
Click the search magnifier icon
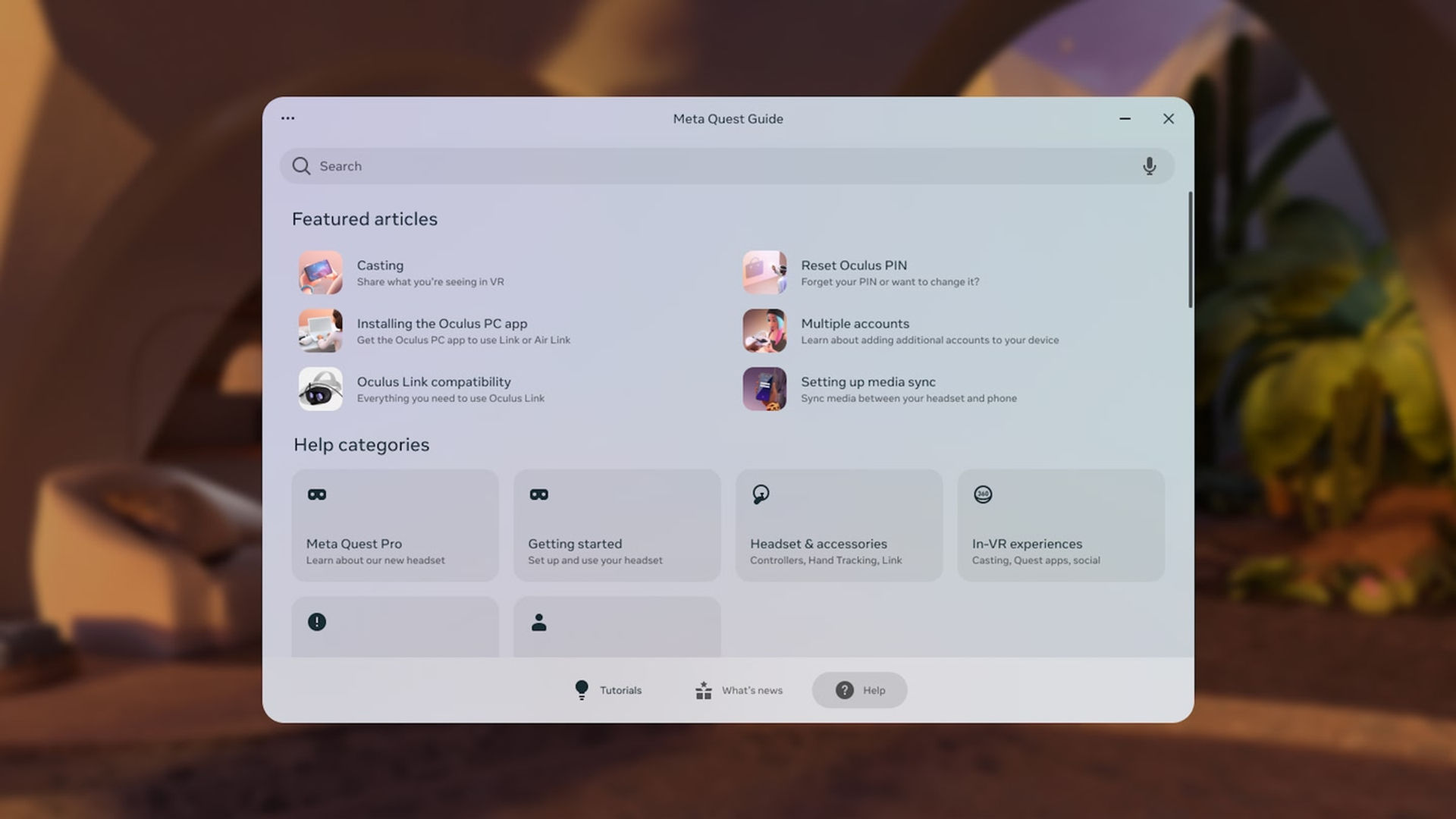tap(301, 166)
